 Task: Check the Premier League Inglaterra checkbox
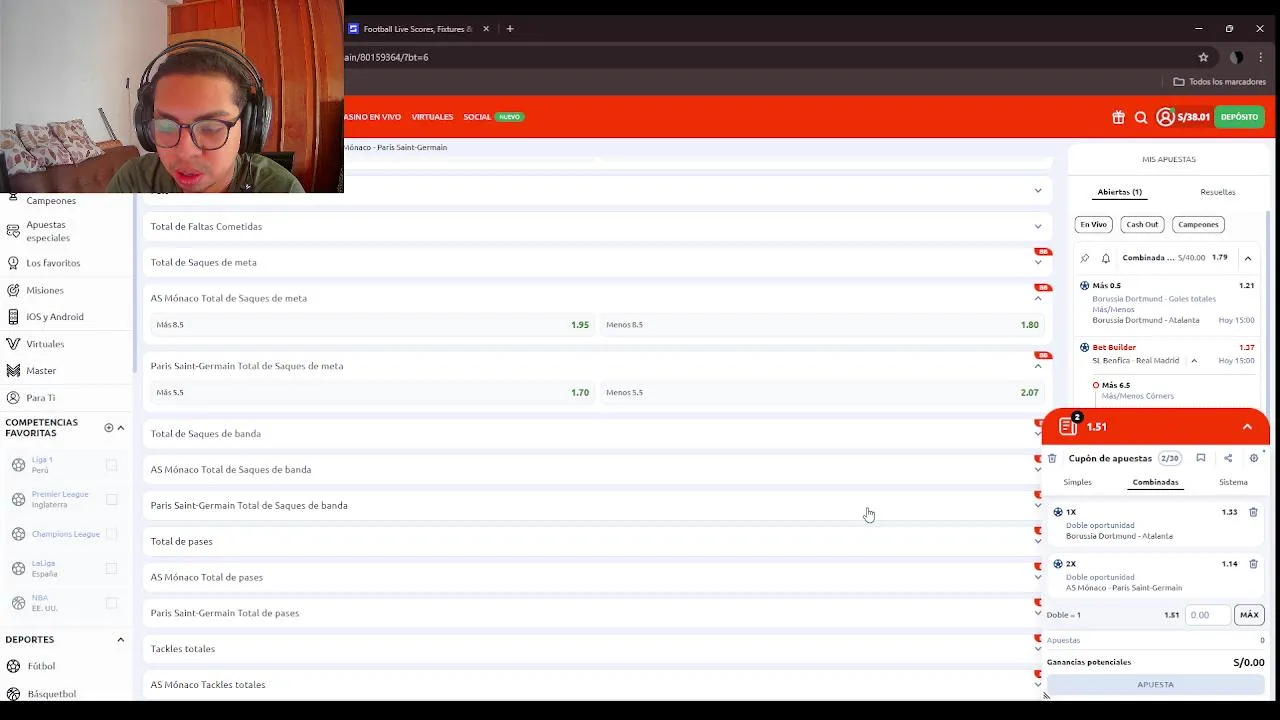point(111,499)
